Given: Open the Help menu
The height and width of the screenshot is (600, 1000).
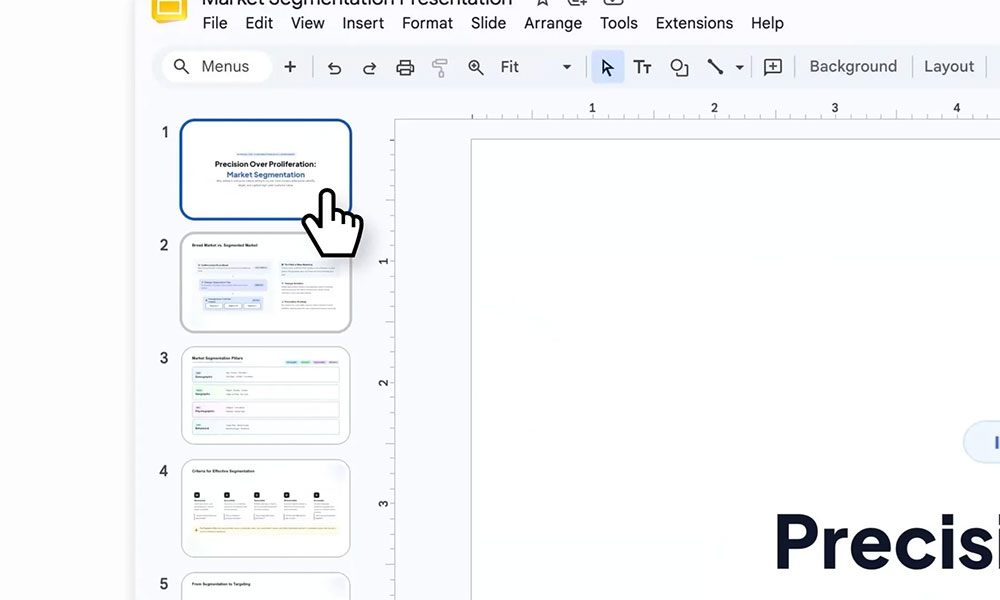Looking at the screenshot, I should click(767, 23).
